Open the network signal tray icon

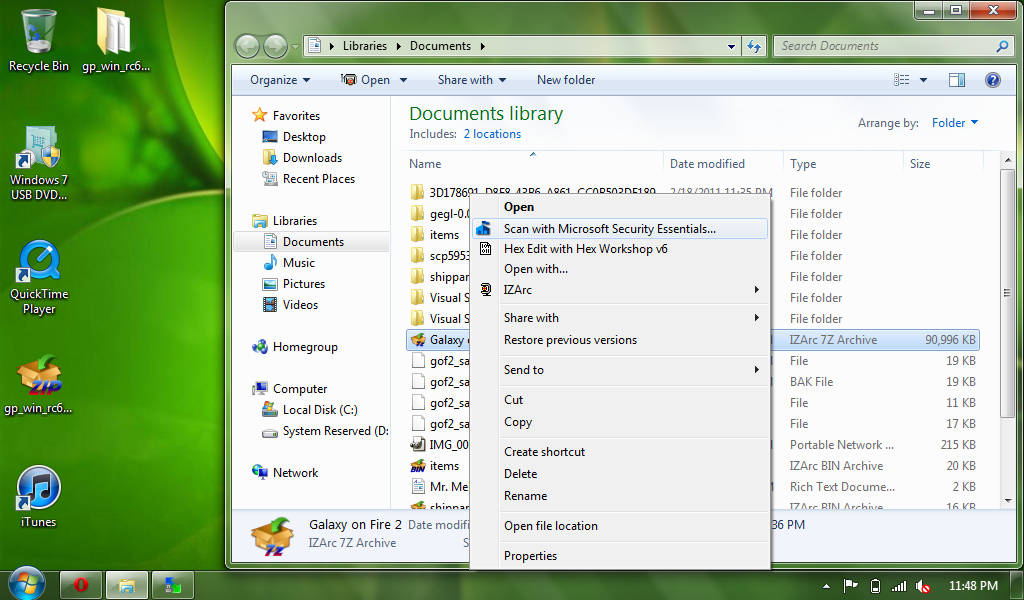[x=899, y=586]
